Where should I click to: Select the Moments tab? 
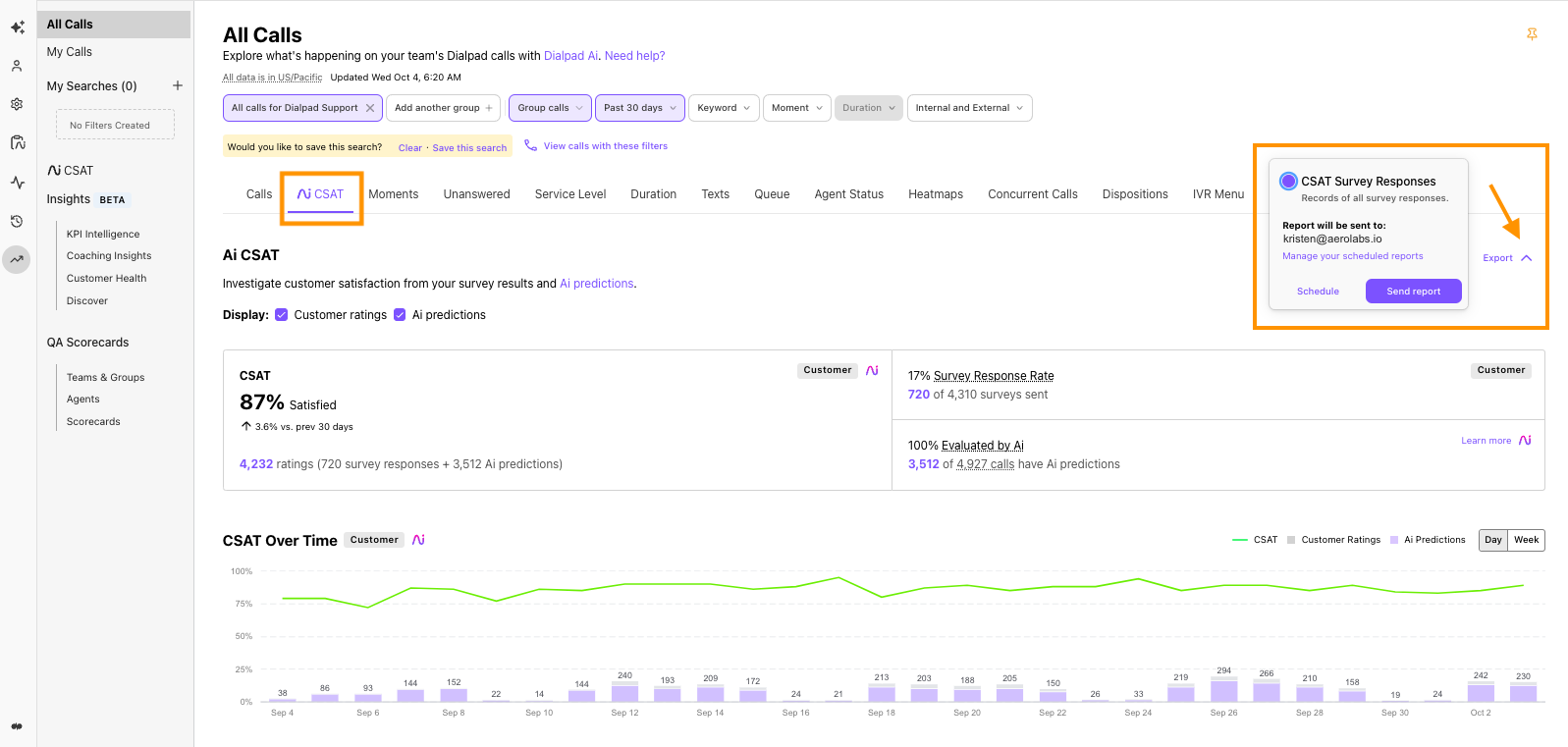pos(394,194)
